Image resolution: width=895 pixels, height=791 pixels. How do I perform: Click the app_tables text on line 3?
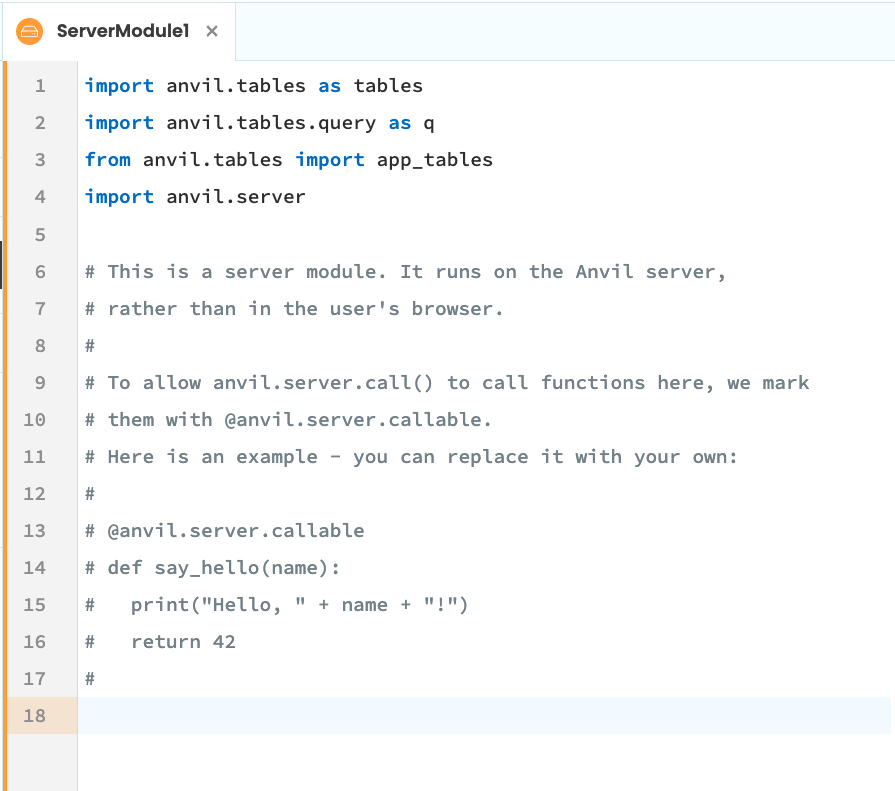(434, 160)
